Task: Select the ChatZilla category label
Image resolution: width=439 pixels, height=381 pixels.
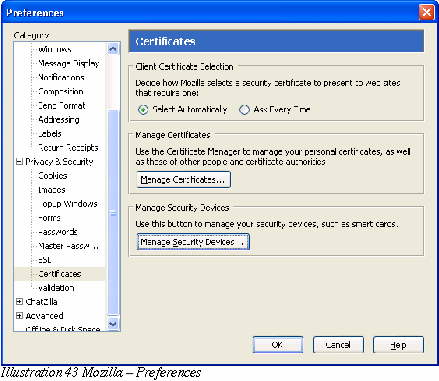Action: point(41,302)
